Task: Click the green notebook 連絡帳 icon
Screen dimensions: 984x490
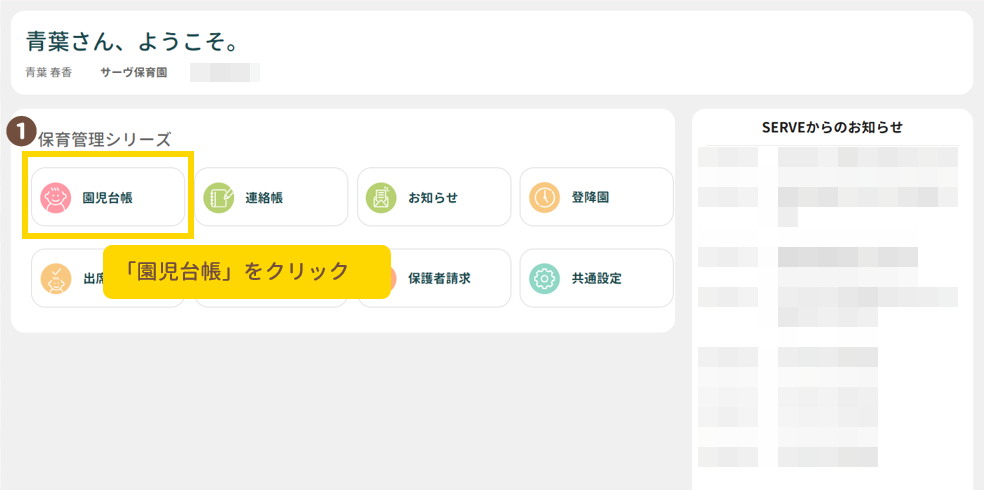Action: (218, 198)
